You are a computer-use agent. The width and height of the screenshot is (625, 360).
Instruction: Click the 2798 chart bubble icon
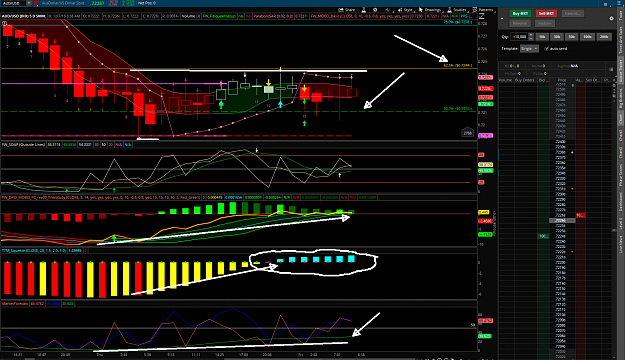[x=468, y=133]
